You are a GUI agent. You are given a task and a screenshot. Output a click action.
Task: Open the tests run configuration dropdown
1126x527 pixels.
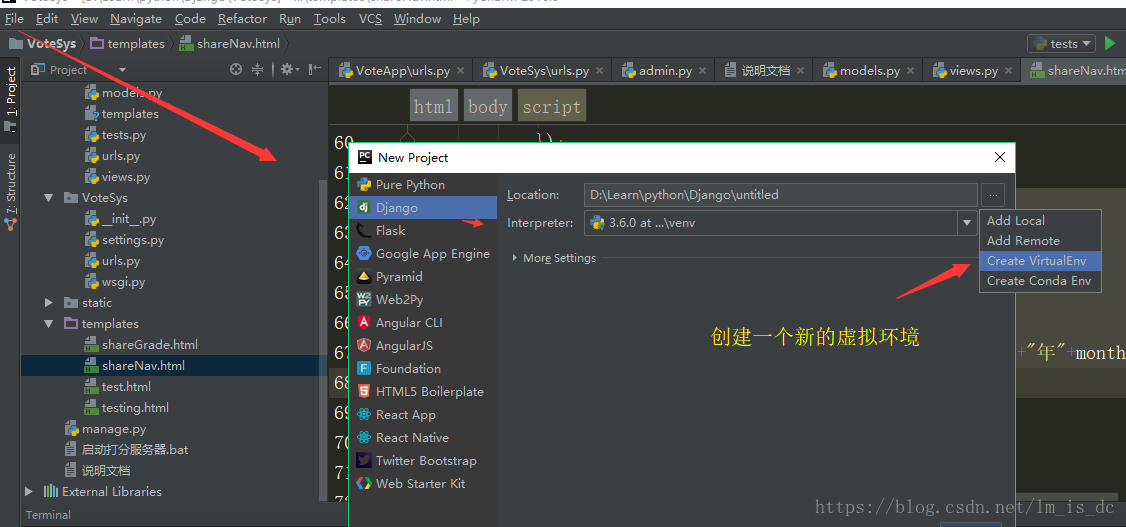point(1061,44)
